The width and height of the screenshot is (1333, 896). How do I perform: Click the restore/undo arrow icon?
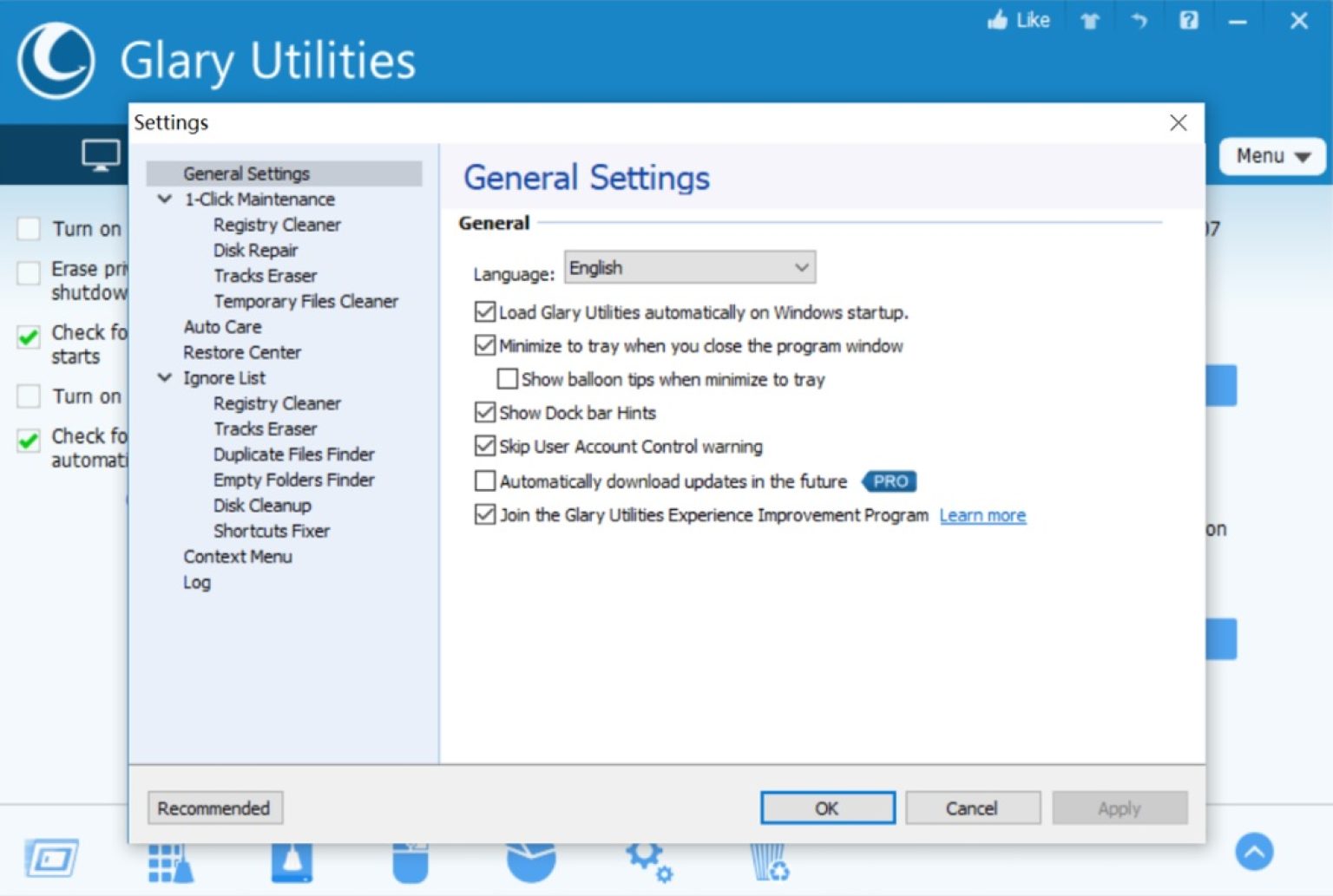(x=1139, y=19)
